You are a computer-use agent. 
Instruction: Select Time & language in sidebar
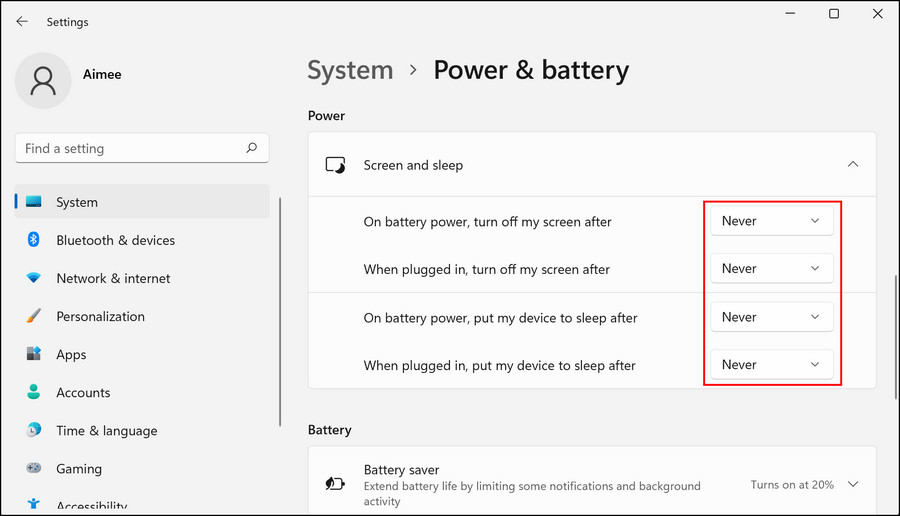point(106,430)
